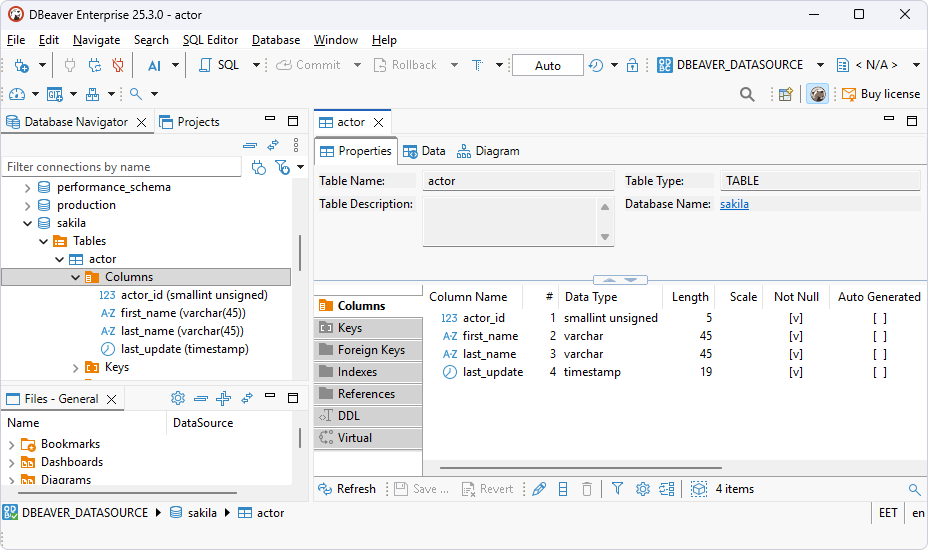Image resolution: width=928 pixels, height=550 pixels.
Task: Click the pencil Edit icon in bottom bar
Action: (x=539, y=489)
